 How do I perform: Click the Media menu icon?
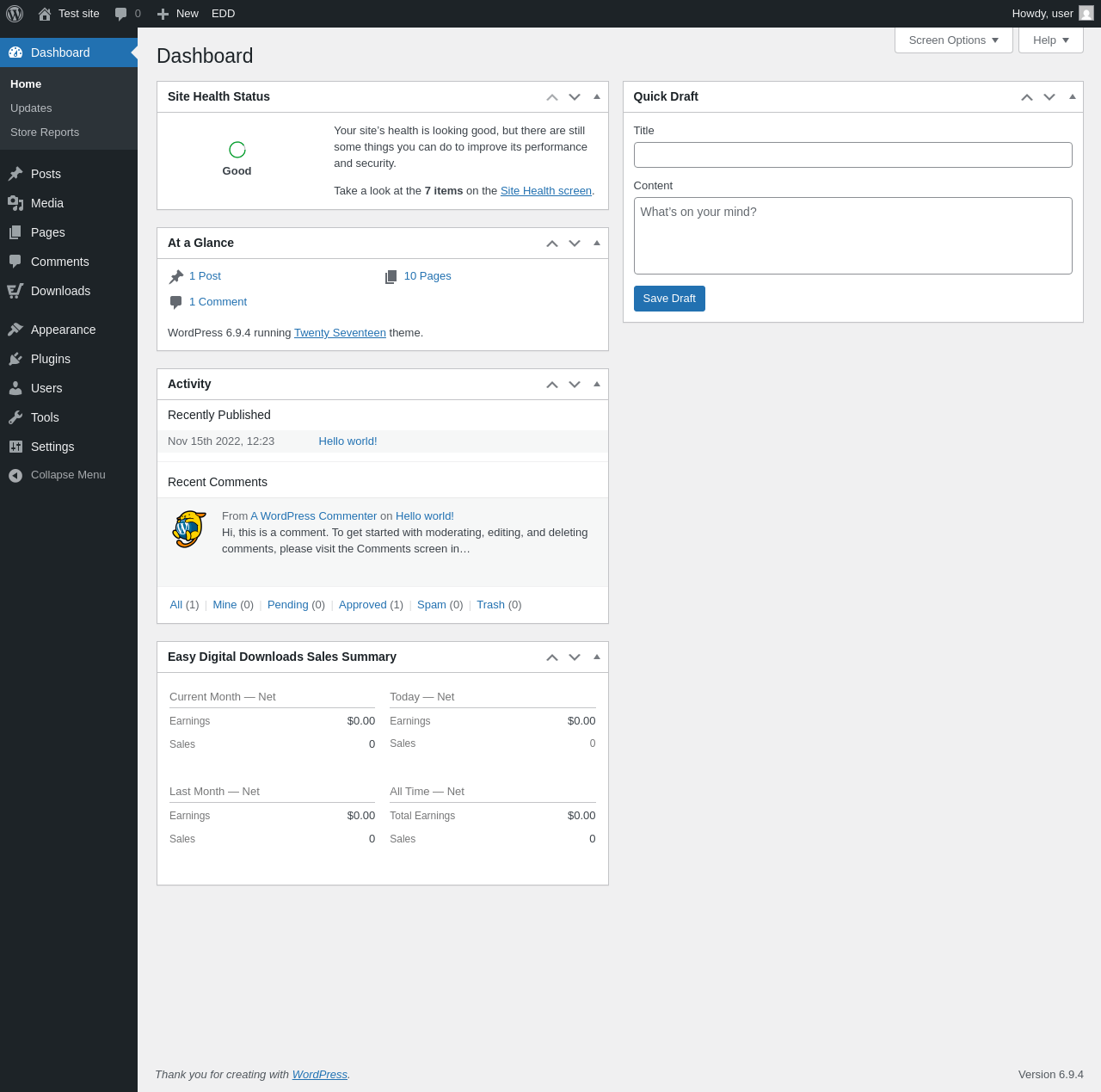tap(15, 203)
